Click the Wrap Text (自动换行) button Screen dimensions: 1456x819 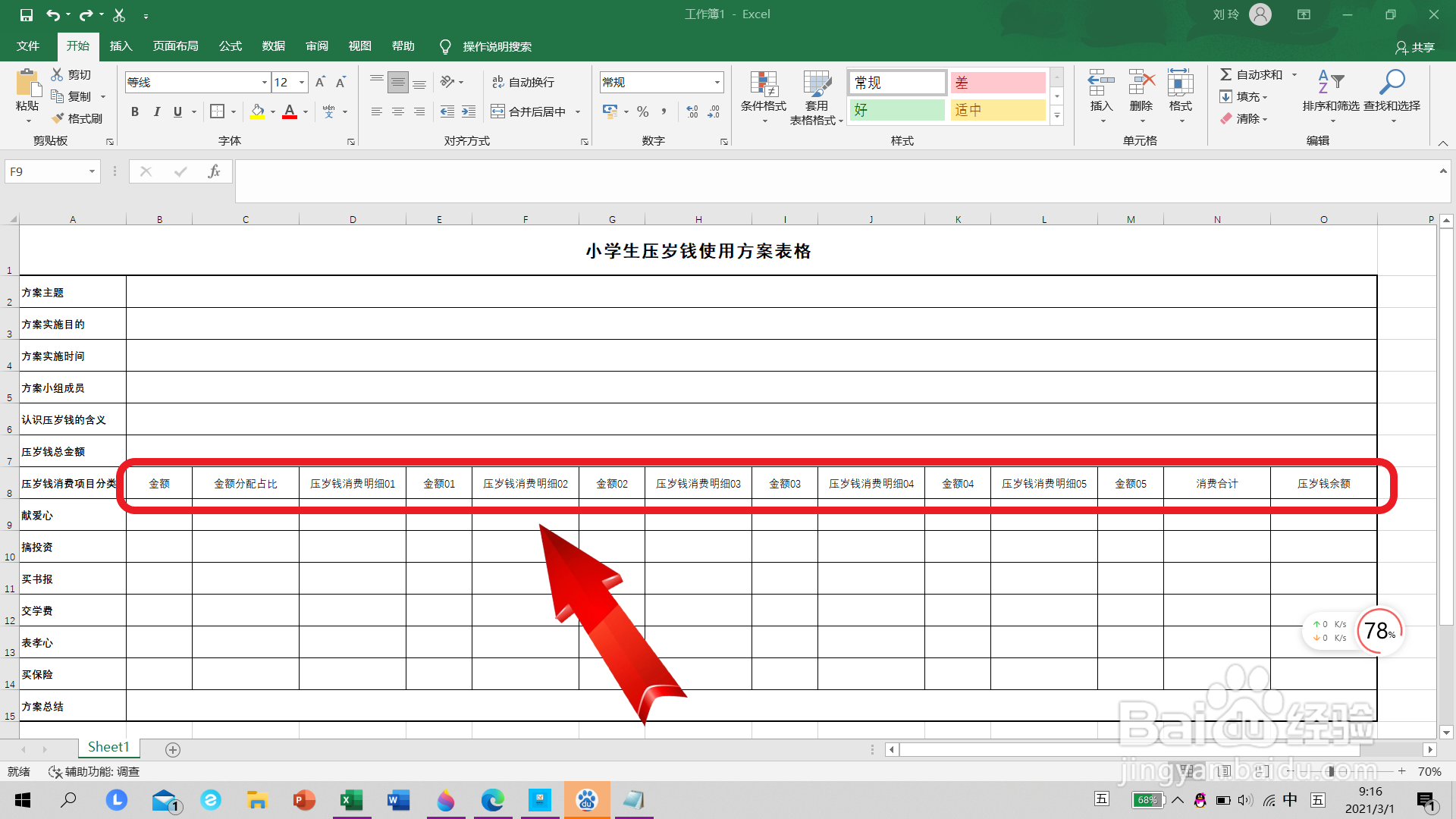point(523,82)
